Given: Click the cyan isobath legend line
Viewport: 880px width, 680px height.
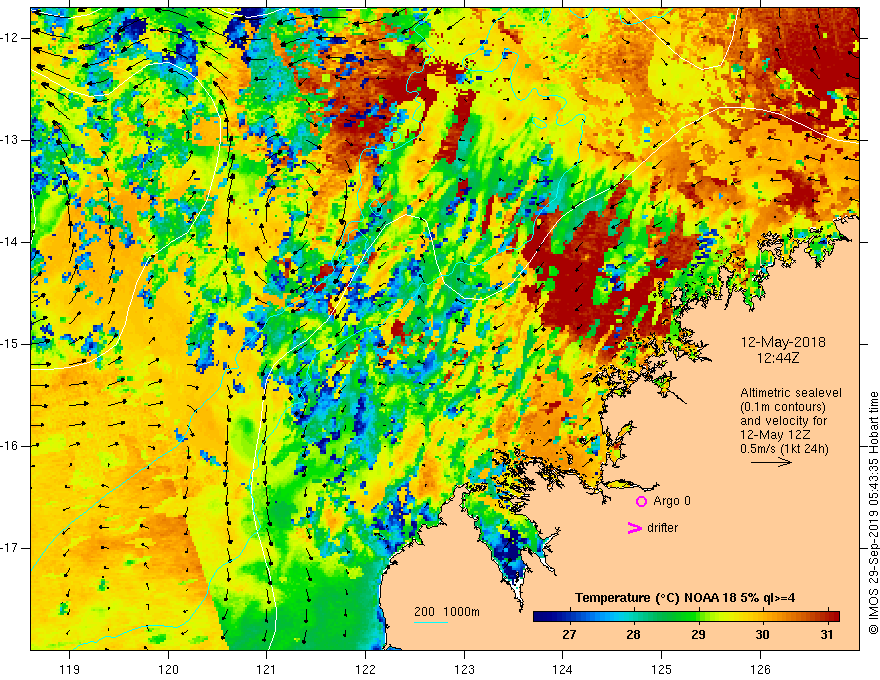Looking at the screenshot, I should [x=430, y=622].
